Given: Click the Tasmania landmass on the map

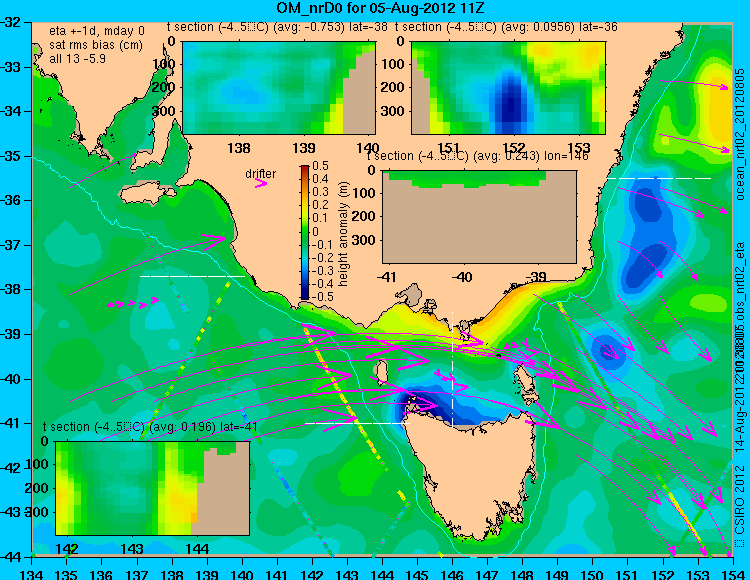Looking at the screenshot, I should (476, 473).
